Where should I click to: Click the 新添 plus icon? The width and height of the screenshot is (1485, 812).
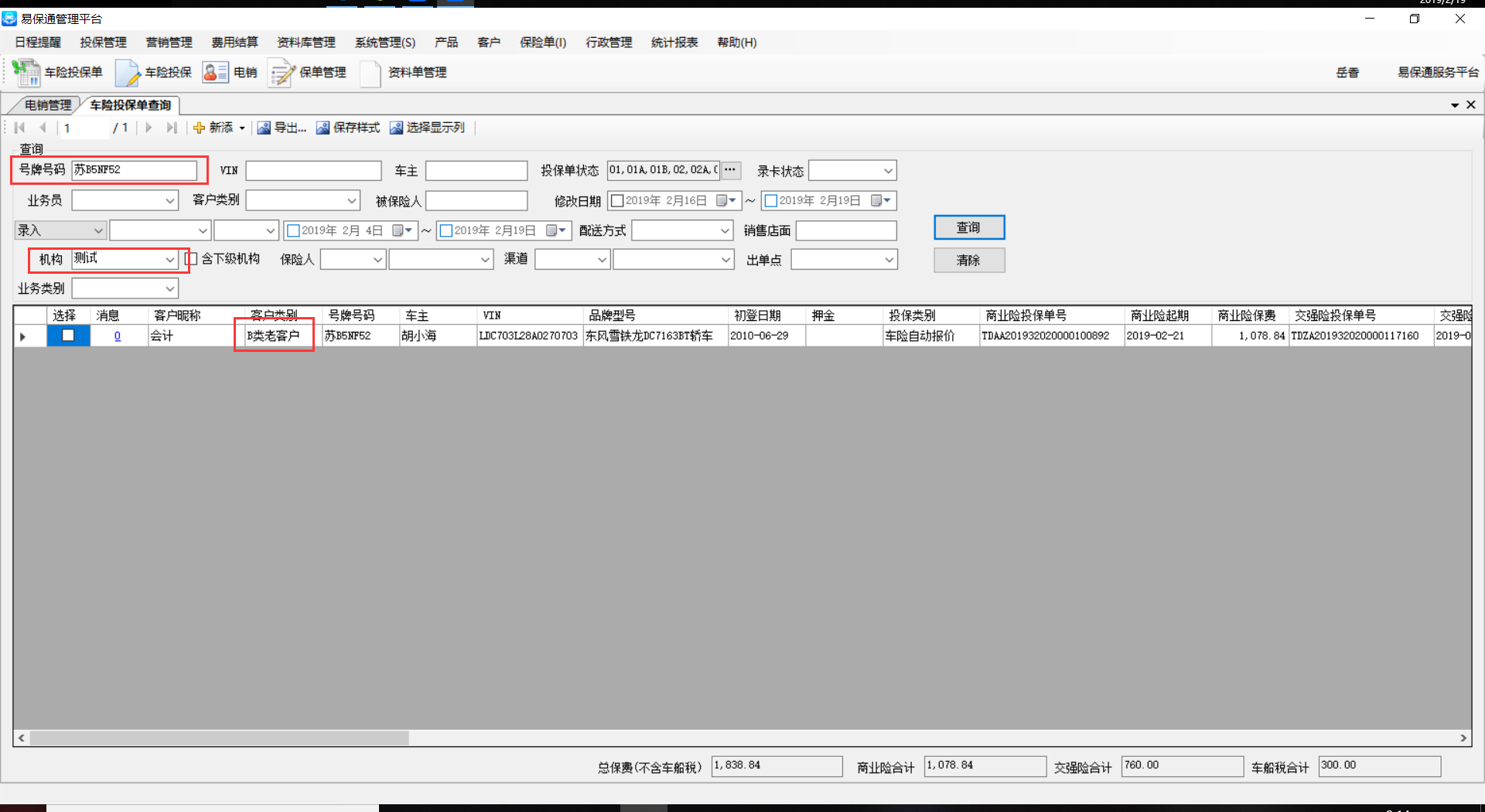click(199, 128)
